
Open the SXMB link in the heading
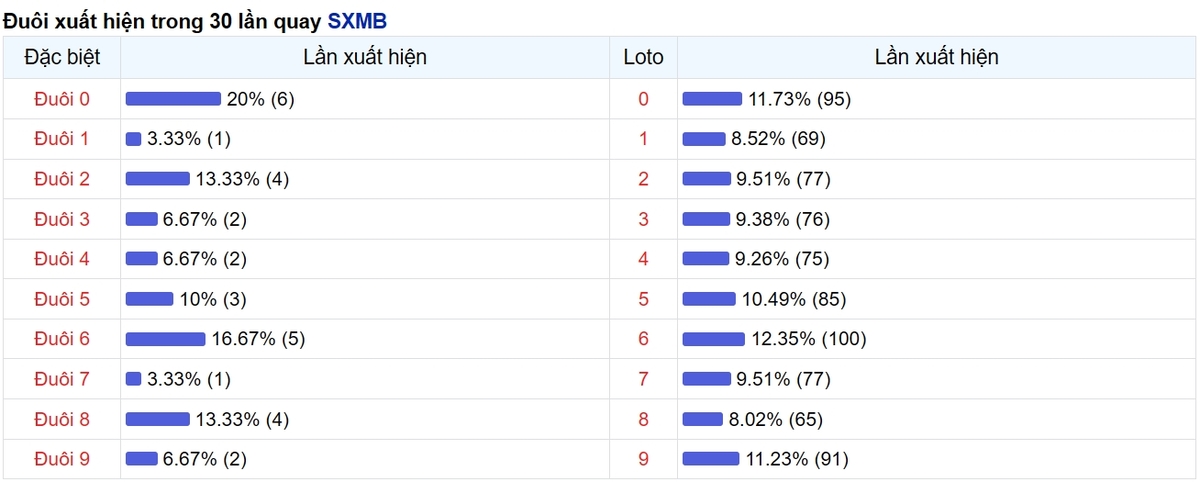tap(357, 20)
